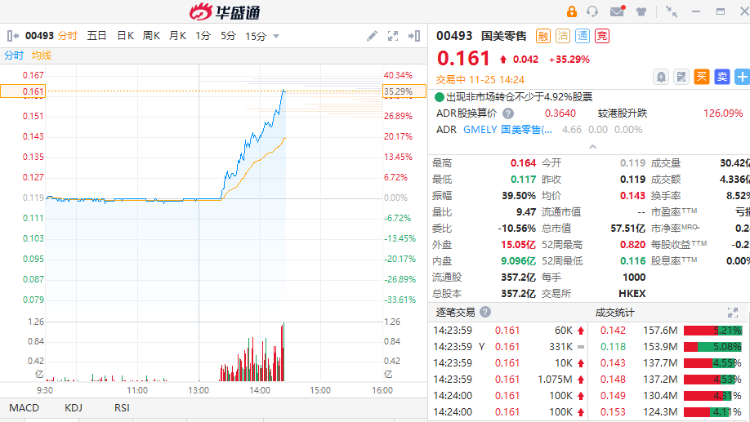The height and width of the screenshot is (422, 750).
Task: Click the orange 买 buy button
Action: (x=701, y=77)
